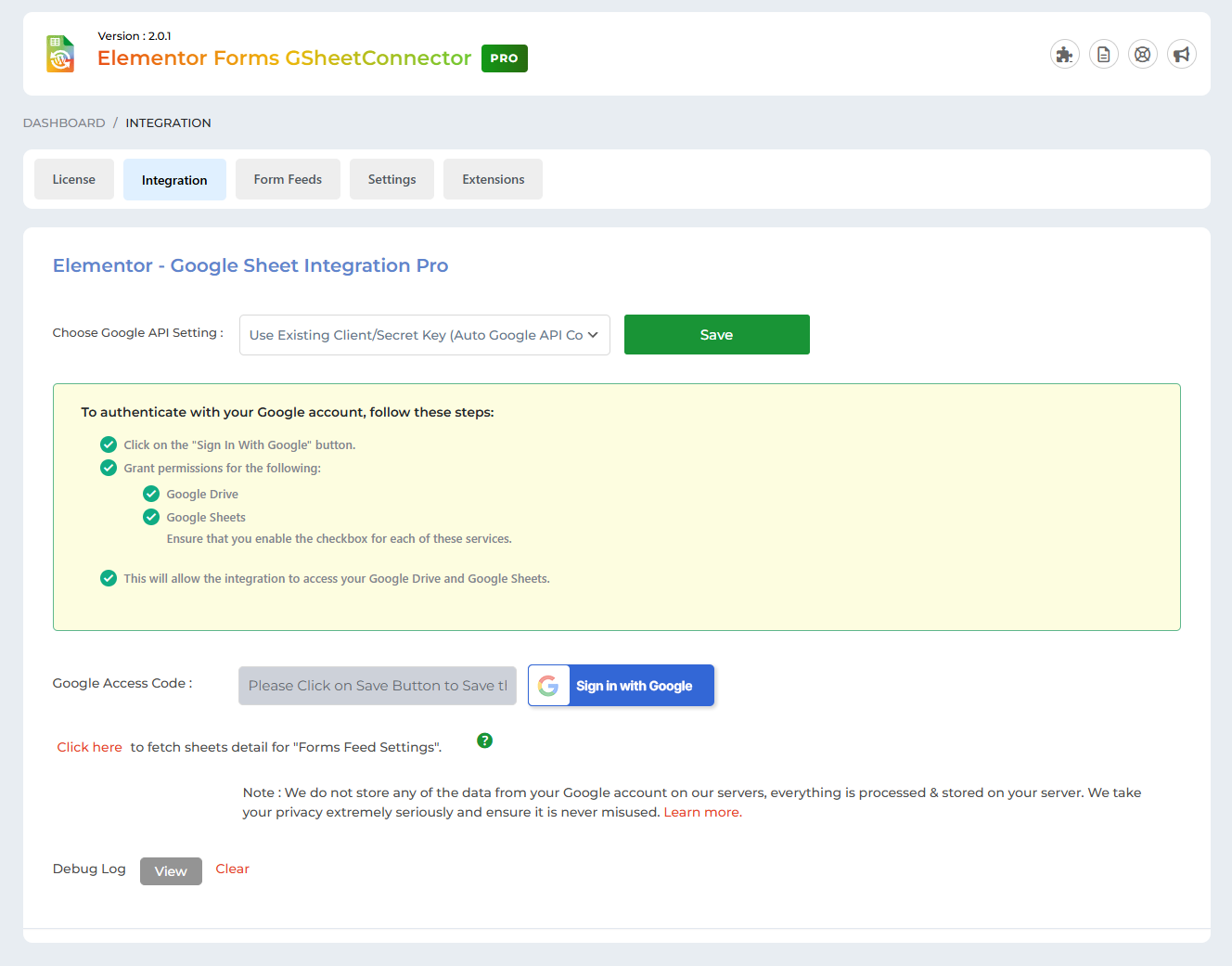This screenshot has height=966, width=1232.
Task: Click the green PRO badge
Action: [x=504, y=58]
